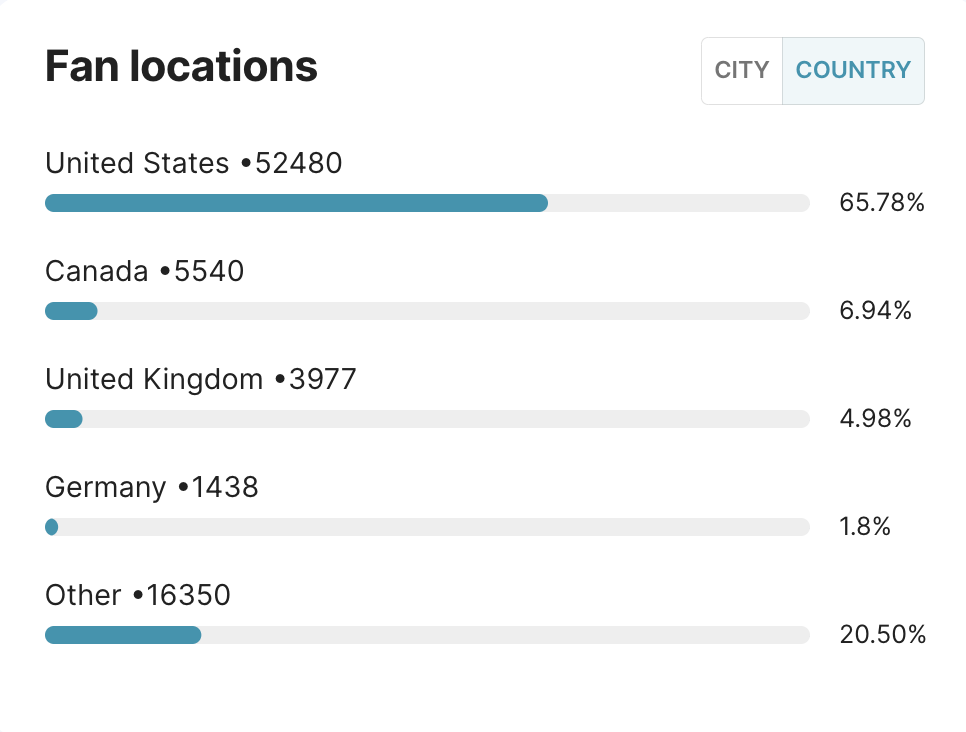This screenshot has height=732, width=966.
Task: Select the United Kingdom 3977 label
Action: click(201, 379)
